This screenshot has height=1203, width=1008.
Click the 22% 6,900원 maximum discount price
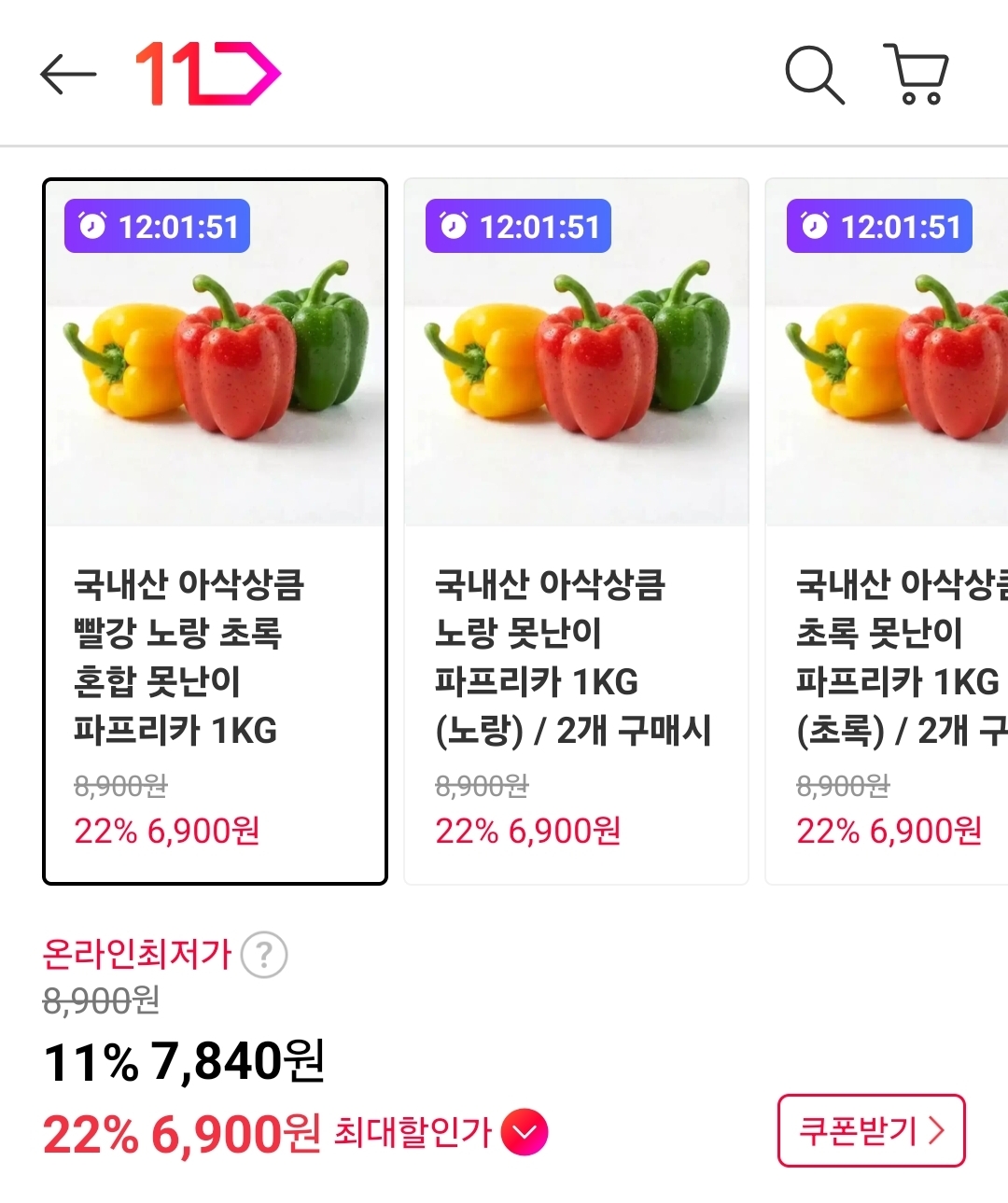click(x=182, y=1134)
